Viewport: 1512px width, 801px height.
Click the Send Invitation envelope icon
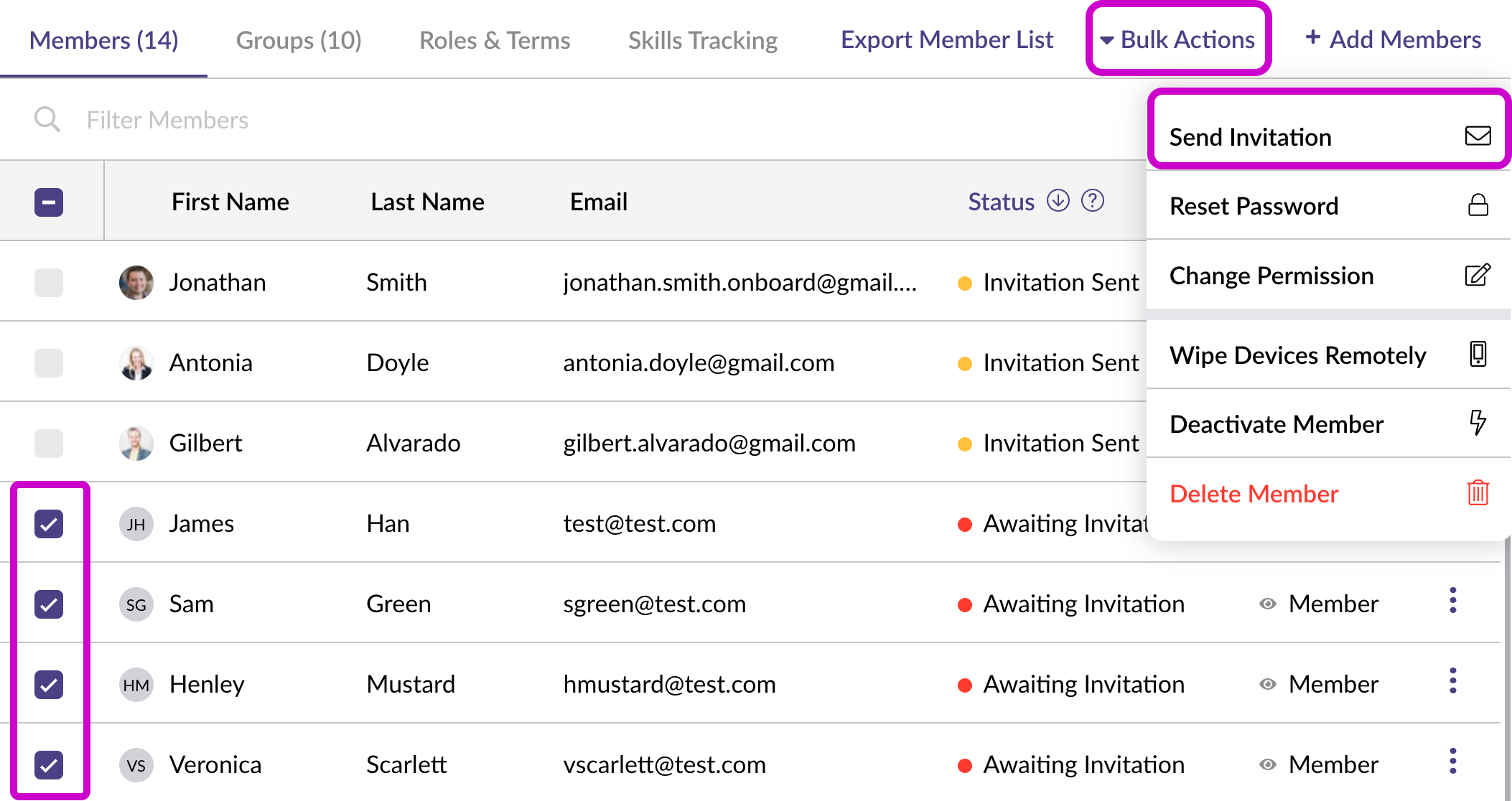pos(1478,136)
